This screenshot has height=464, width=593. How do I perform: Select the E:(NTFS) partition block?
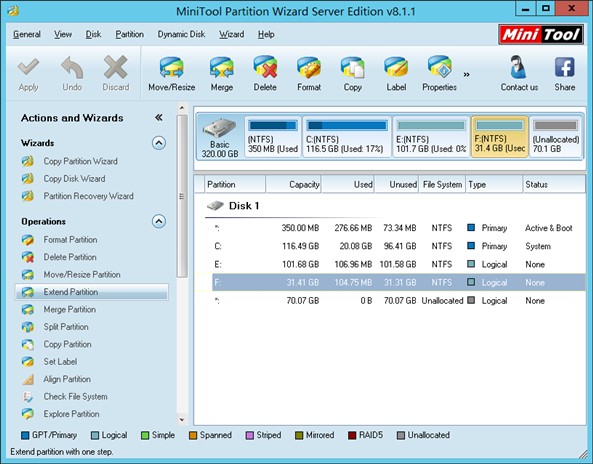[x=431, y=137]
